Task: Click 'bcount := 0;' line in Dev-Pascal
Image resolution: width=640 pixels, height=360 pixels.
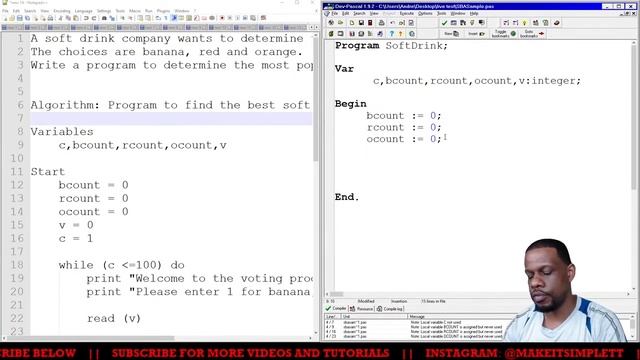Action: click(x=404, y=116)
